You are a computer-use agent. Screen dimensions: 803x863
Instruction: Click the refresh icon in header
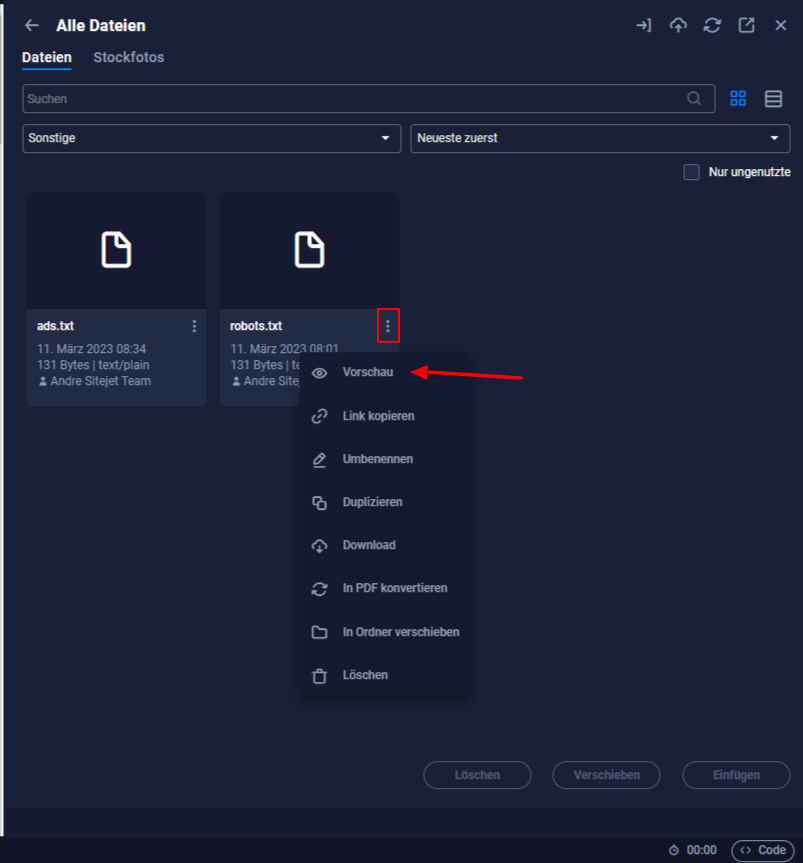click(712, 26)
